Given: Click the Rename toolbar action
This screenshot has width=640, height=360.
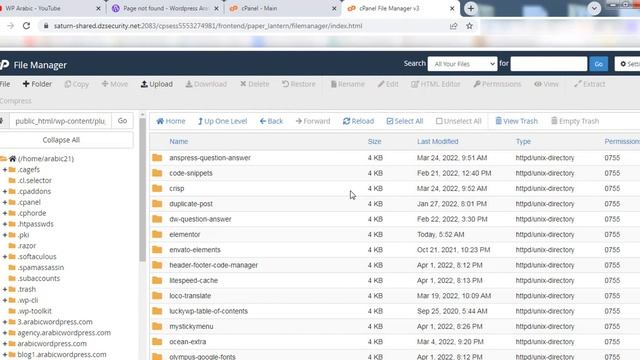Looking at the screenshot, I should point(347,84).
